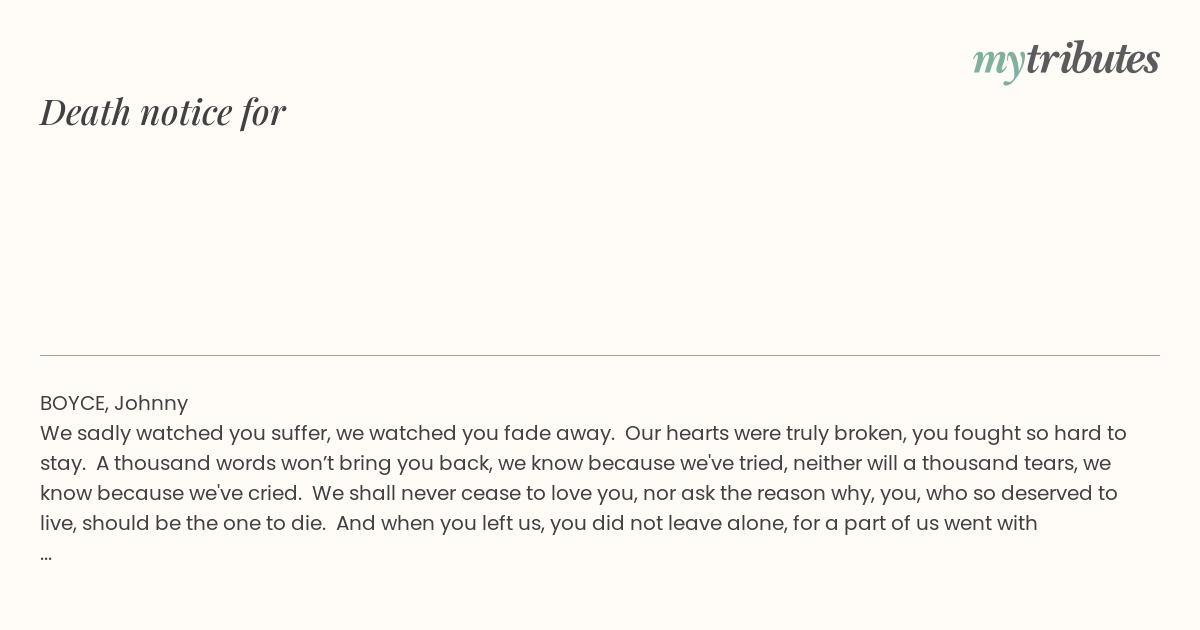
Task: Click the horizontal divider line
Action: [600, 355]
